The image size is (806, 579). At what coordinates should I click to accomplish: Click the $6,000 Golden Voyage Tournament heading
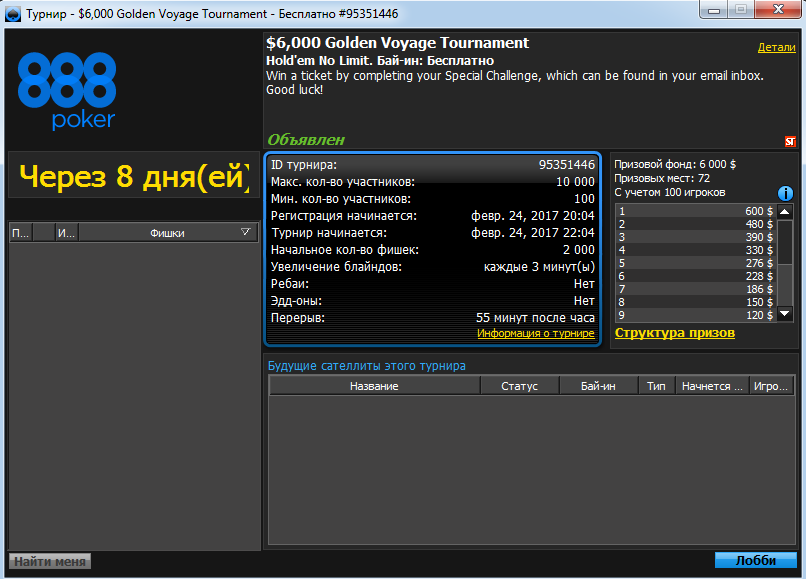click(x=397, y=43)
